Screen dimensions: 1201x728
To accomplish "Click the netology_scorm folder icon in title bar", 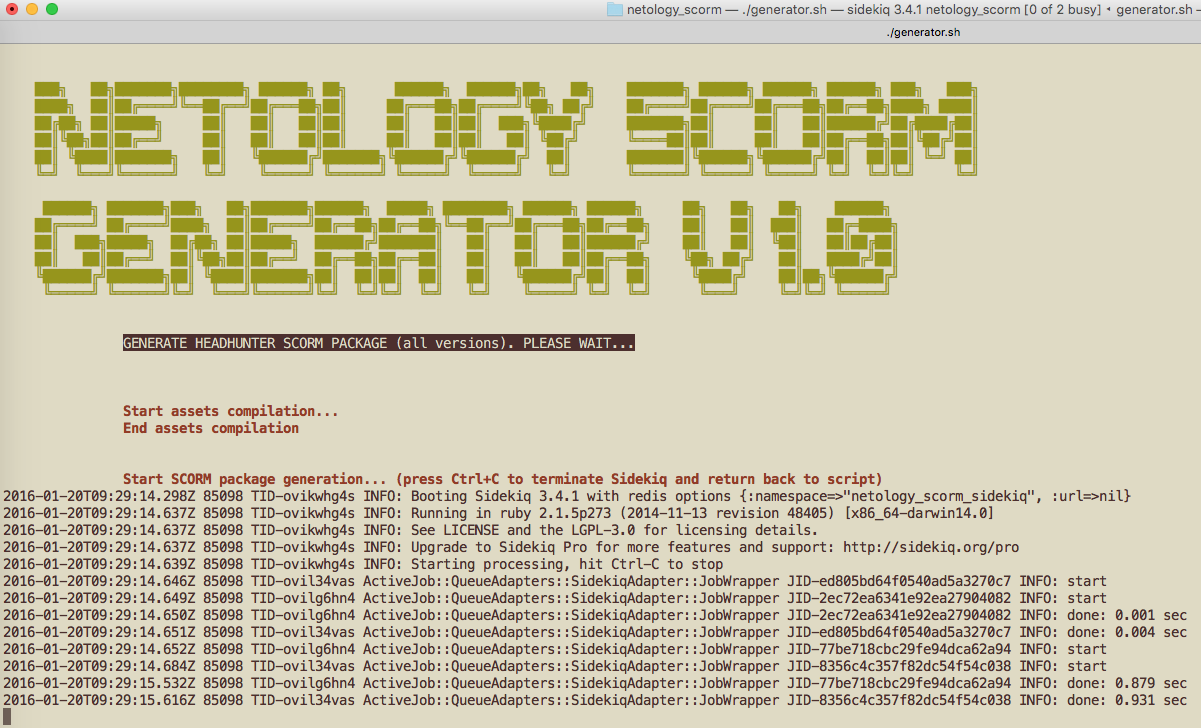I will click(x=614, y=9).
